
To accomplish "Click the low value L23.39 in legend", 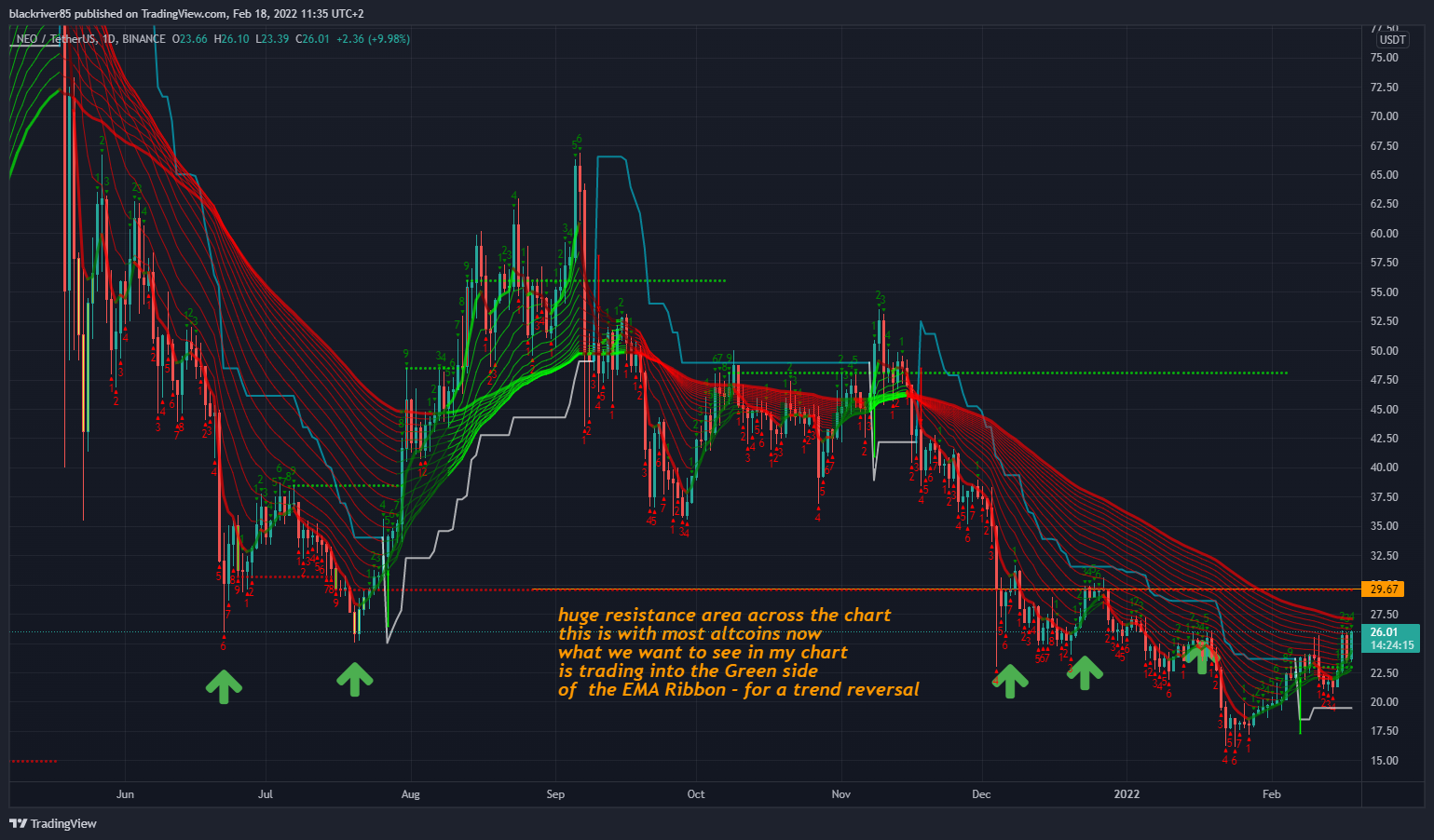I will pos(272,39).
